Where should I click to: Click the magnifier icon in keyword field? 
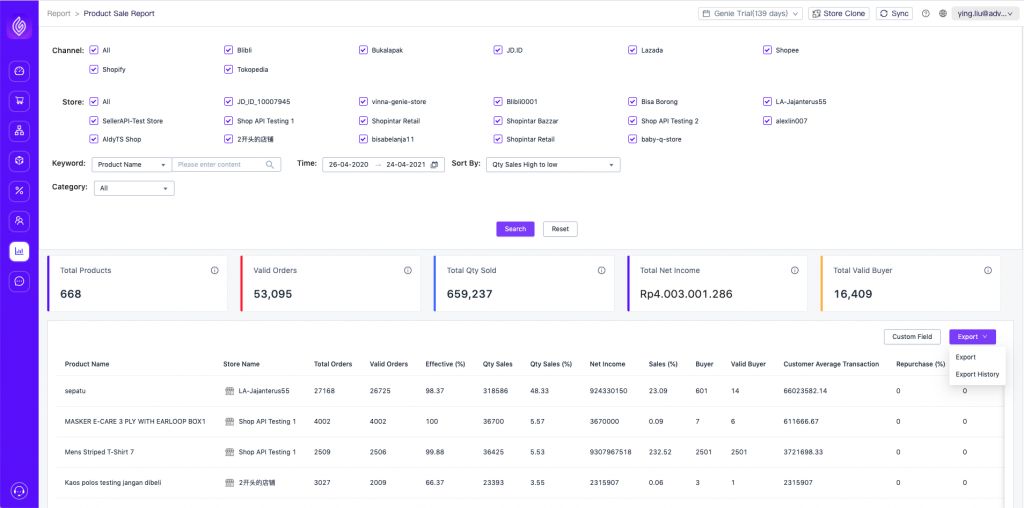click(x=270, y=165)
